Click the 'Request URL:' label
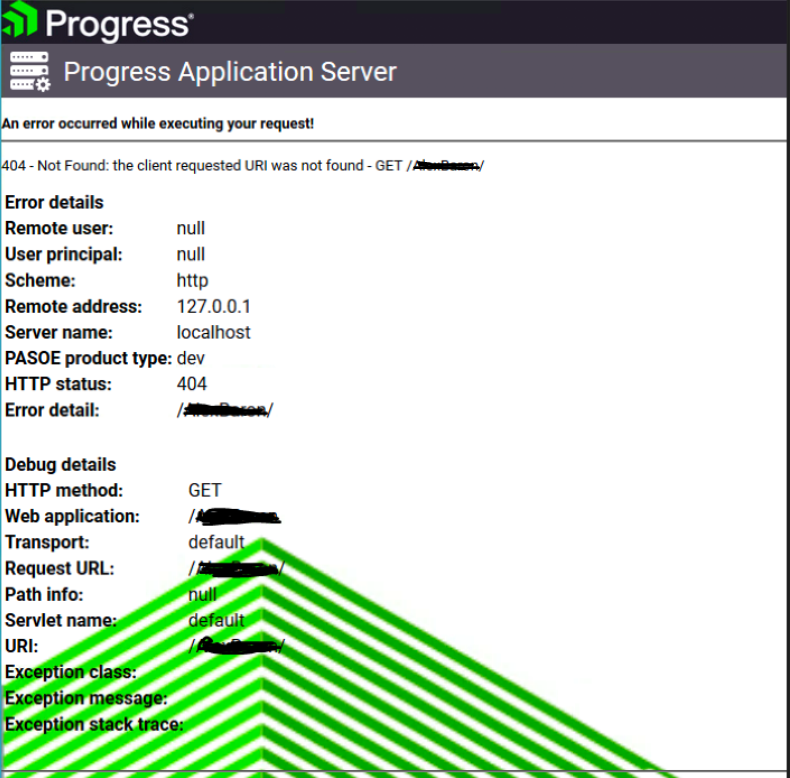The image size is (790, 778). [60, 569]
